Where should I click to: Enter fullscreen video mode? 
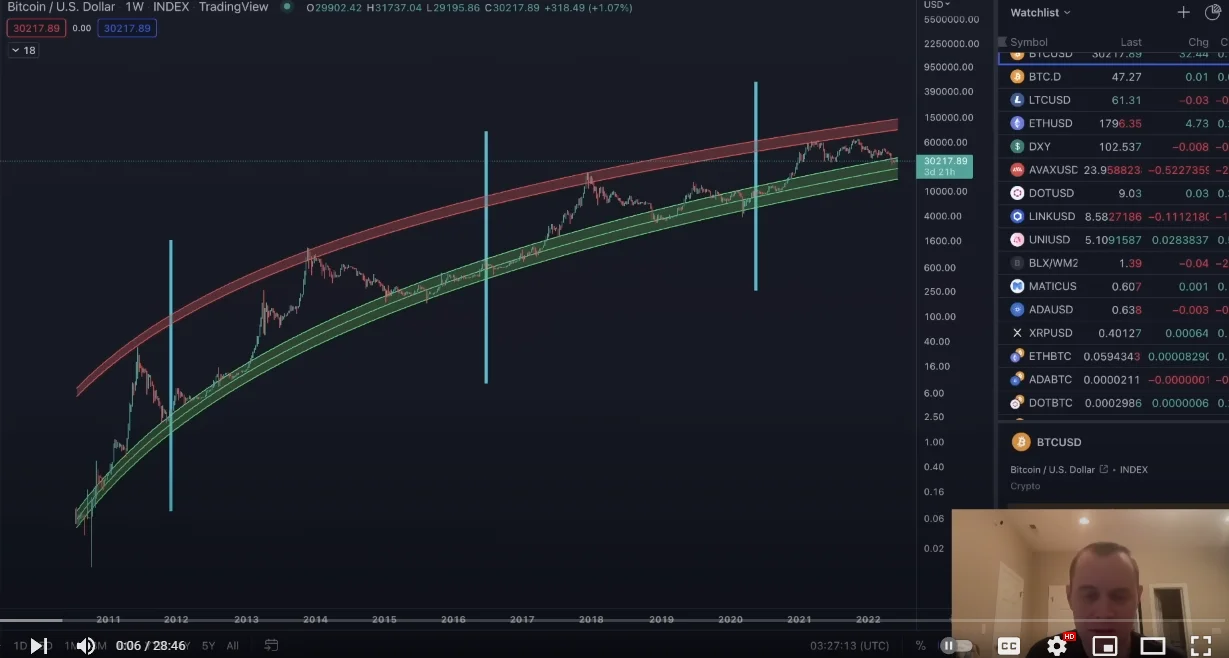point(1201,646)
